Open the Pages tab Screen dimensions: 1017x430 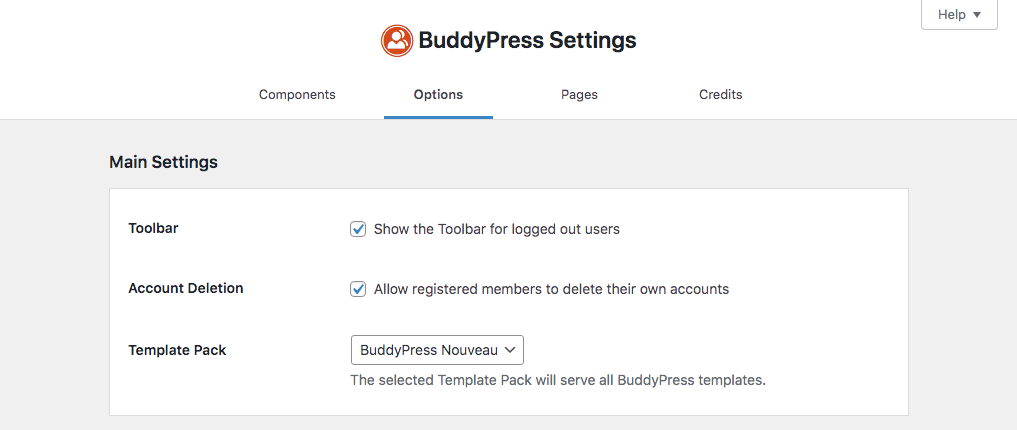579,95
